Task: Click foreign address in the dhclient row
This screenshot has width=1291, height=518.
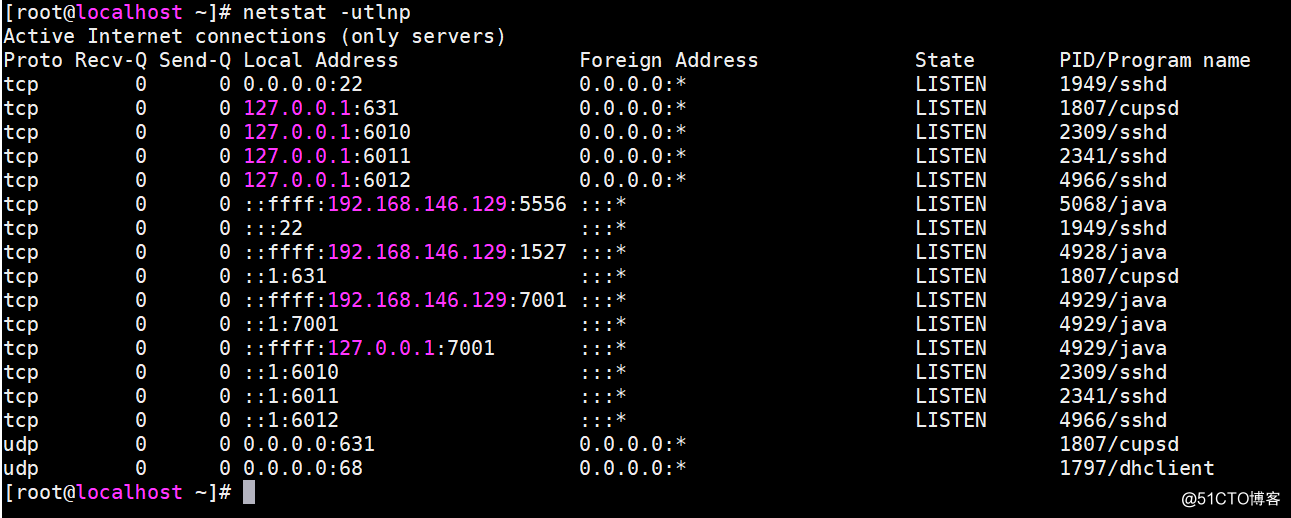Action: click(633, 469)
